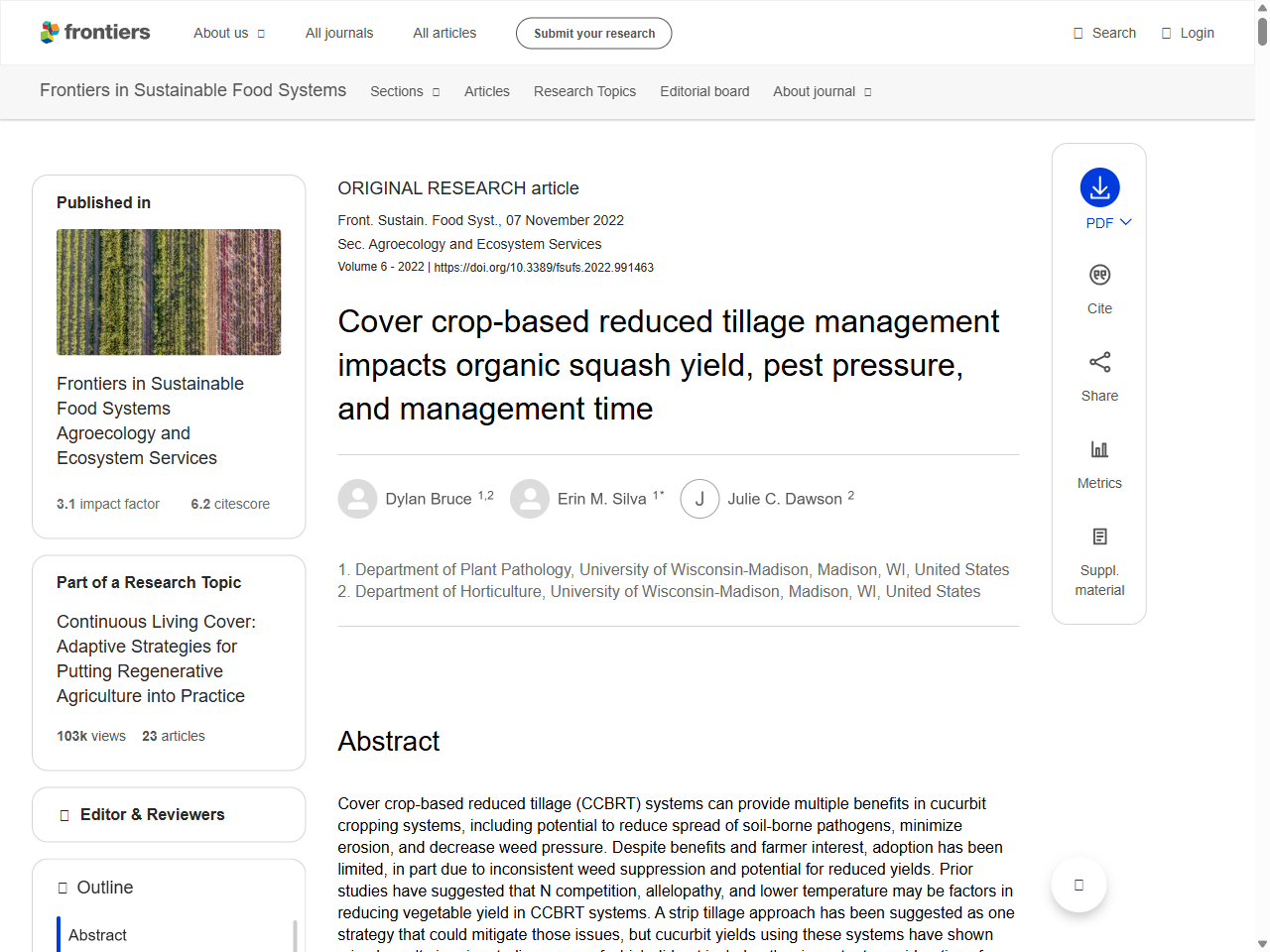Open the Editorial board page
1270x952 pixels.
[704, 91]
